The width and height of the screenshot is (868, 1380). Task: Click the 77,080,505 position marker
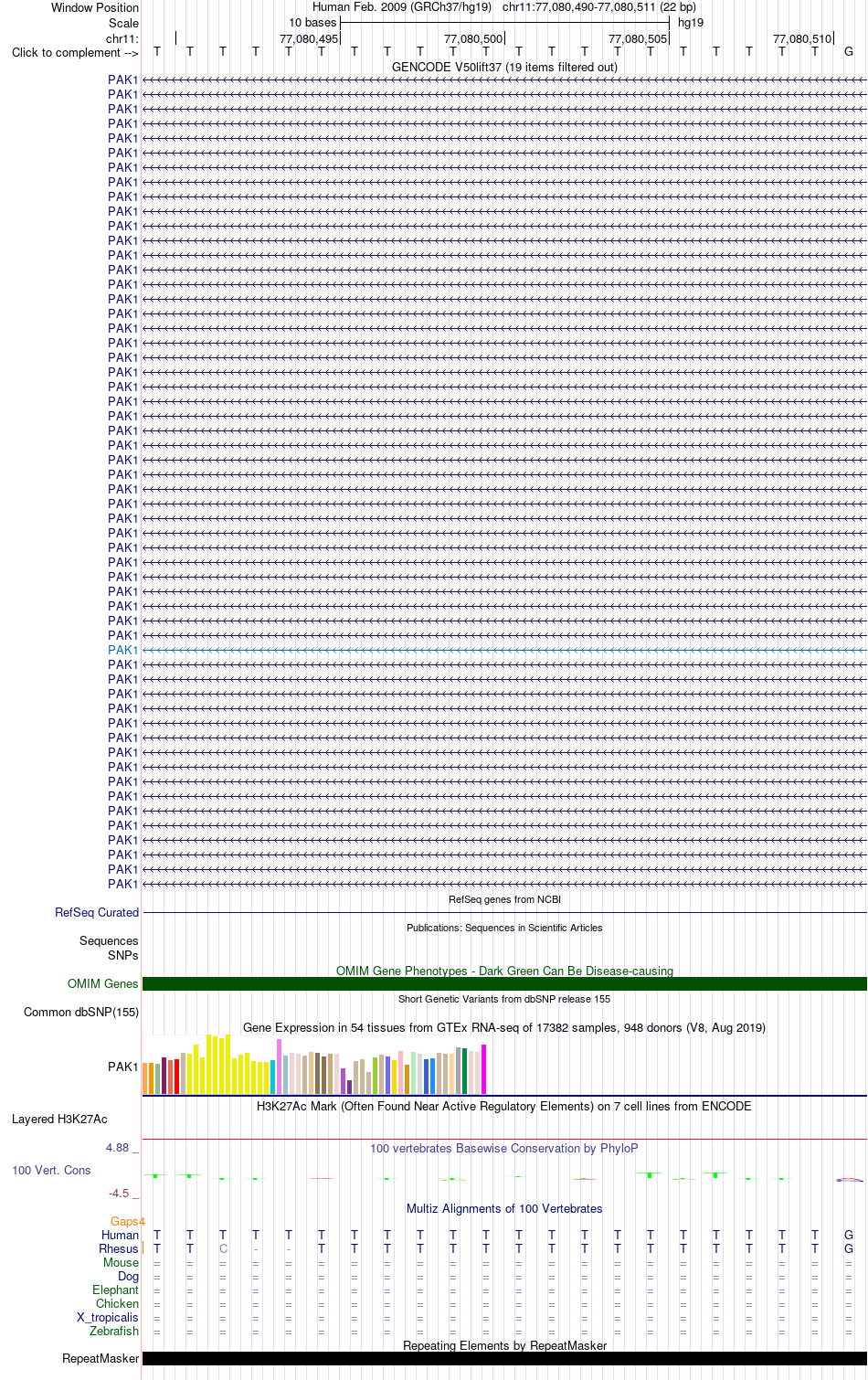pos(638,38)
